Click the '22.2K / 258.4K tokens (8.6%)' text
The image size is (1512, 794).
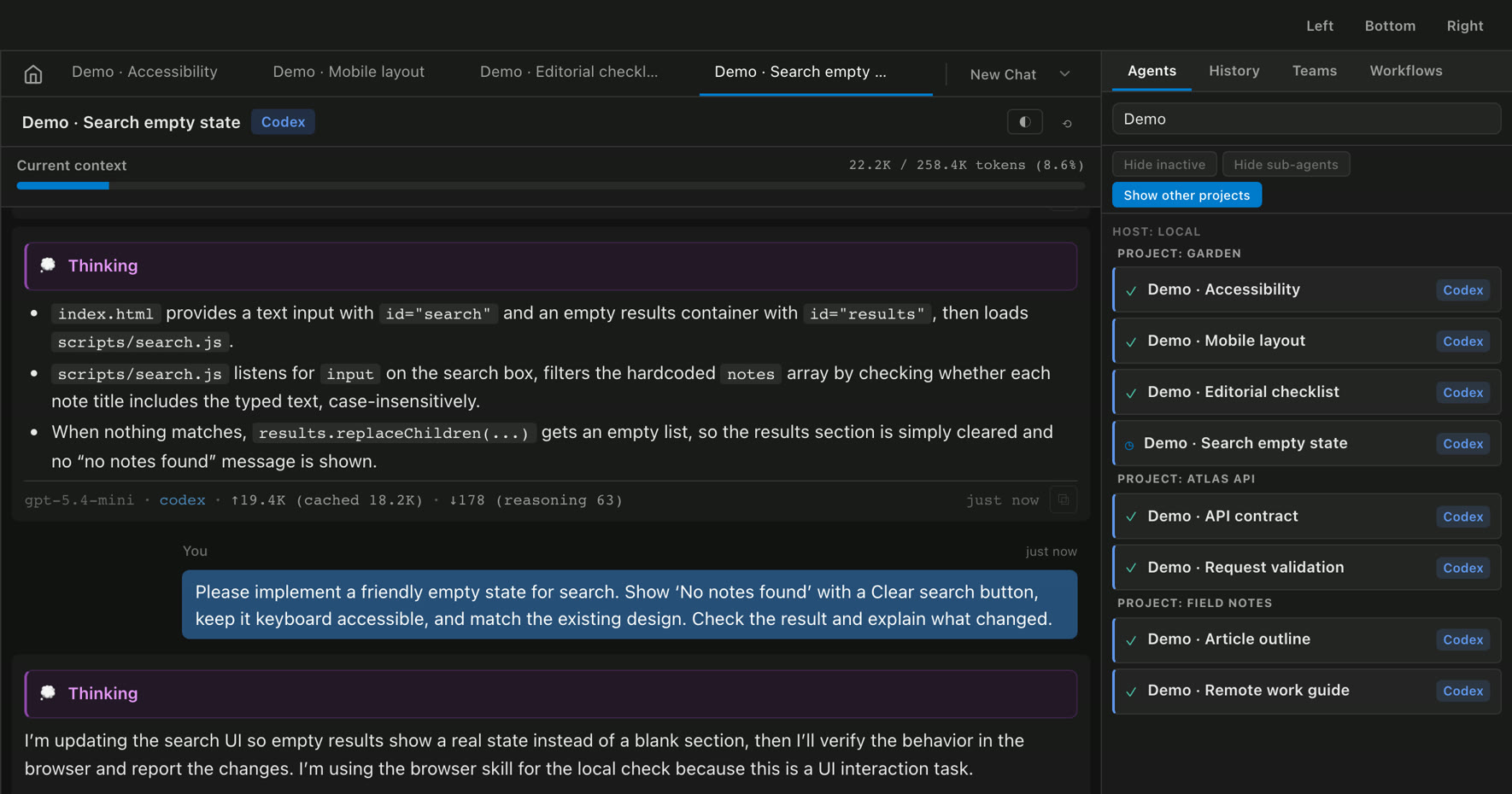point(966,165)
